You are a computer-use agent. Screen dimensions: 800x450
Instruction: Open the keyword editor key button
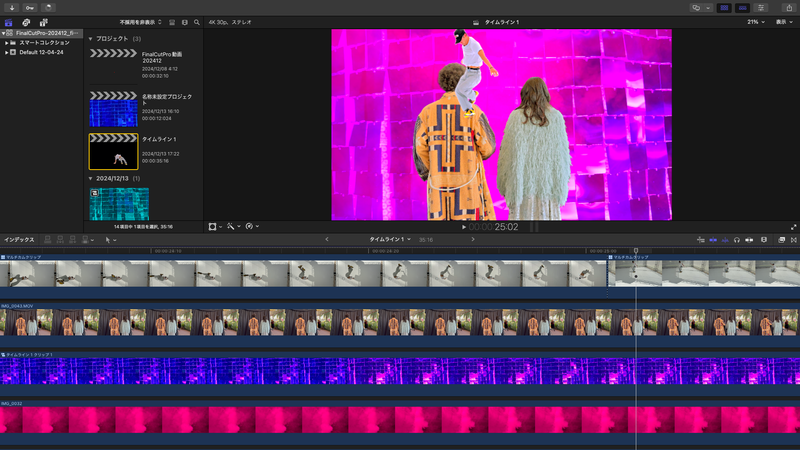click(x=30, y=8)
